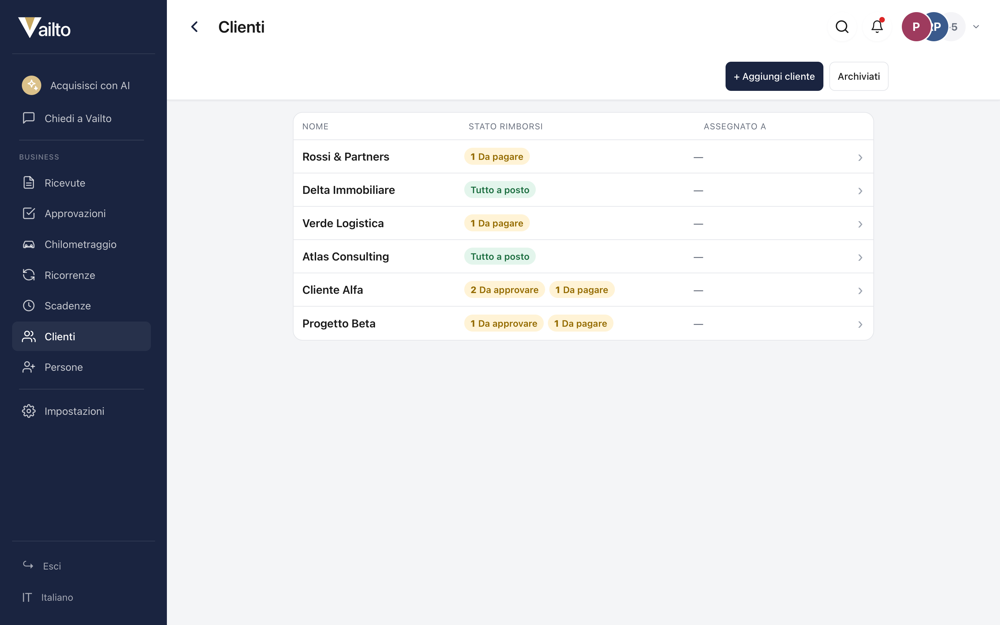Viewport: 1000px width, 625px height.
Task: Expand the user account dropdown arrow
Action: 976,27
